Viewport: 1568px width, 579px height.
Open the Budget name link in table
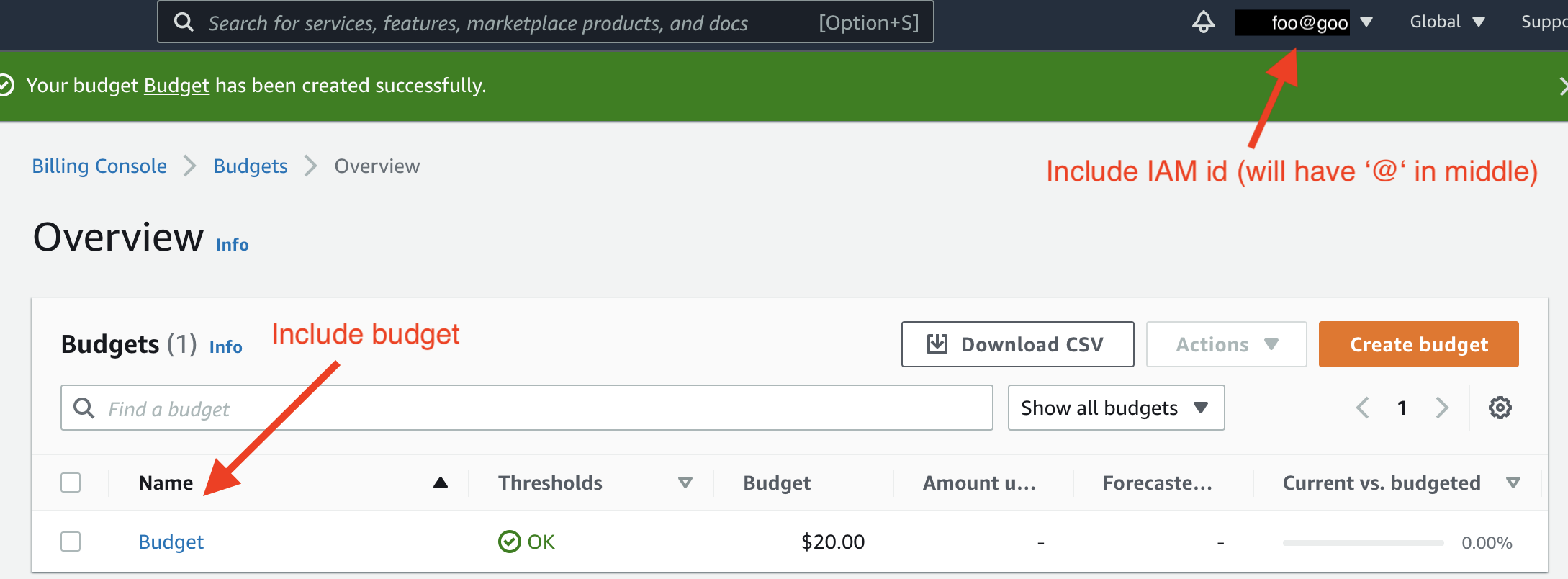click(x=171, y=542)
